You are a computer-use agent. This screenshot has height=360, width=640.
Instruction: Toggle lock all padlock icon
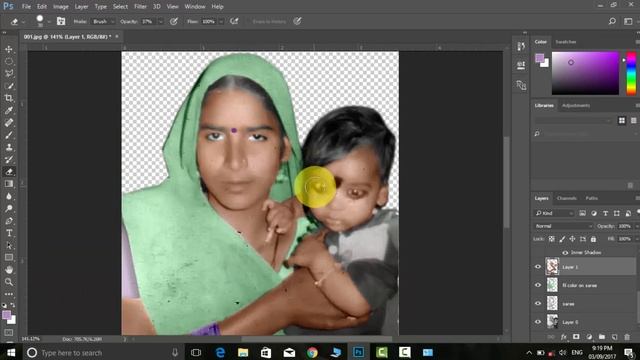(593, 239)
